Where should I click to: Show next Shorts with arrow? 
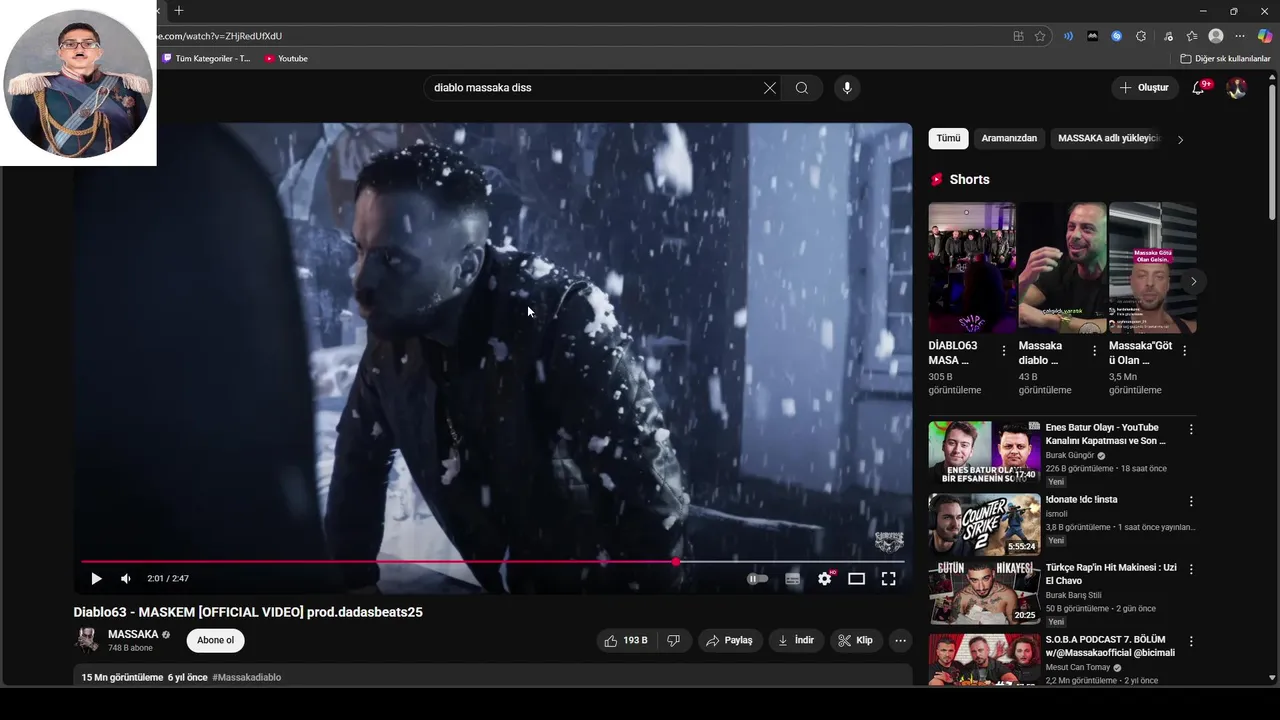(x=1193, y=281)
